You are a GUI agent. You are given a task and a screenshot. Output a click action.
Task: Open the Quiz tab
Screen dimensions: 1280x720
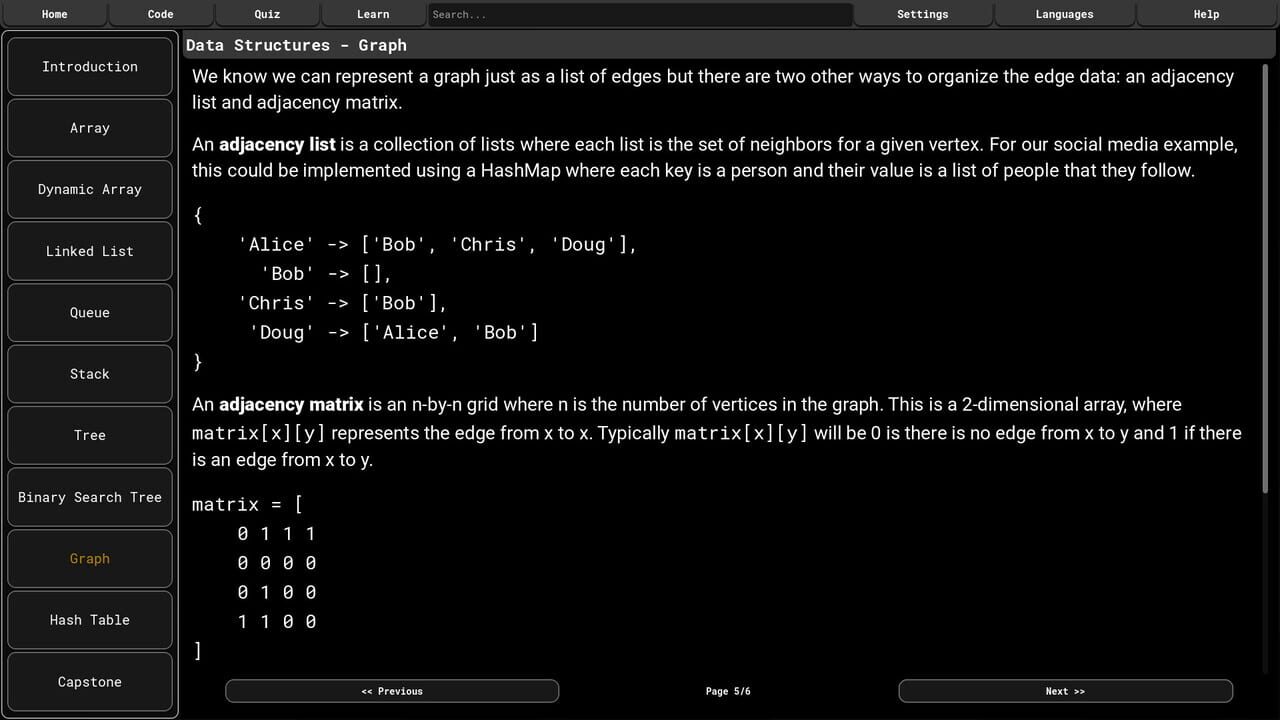click(266, 14)
